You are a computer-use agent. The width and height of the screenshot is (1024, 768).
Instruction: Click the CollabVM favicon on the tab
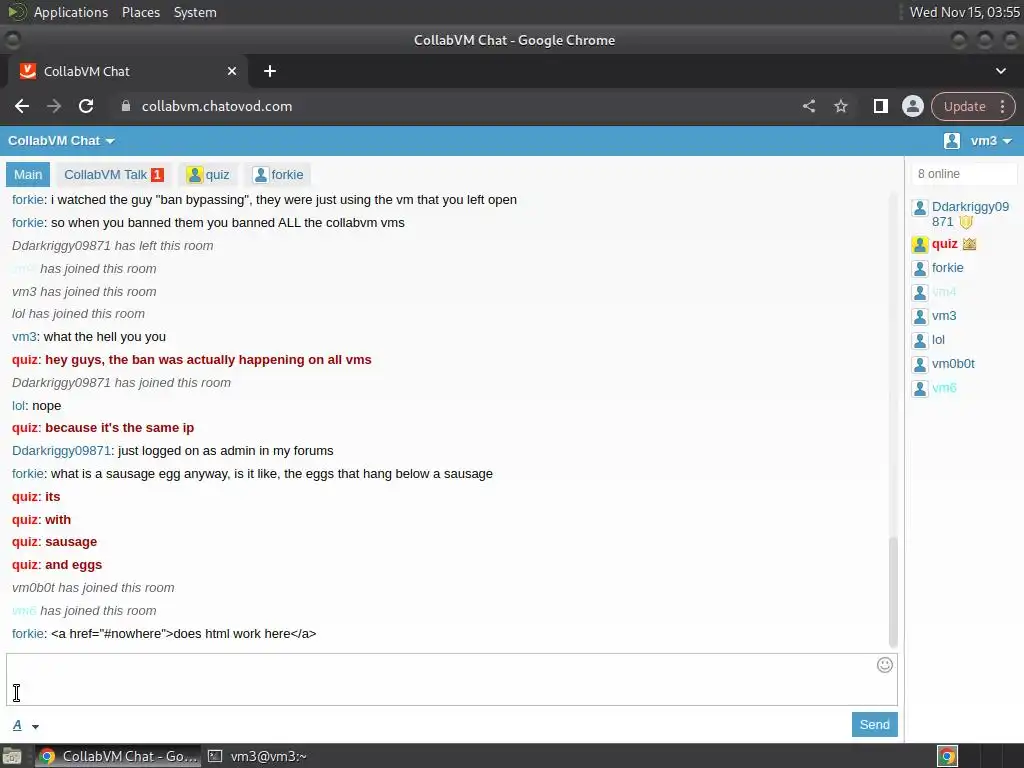pyautogui.click(x=27, y=71)
